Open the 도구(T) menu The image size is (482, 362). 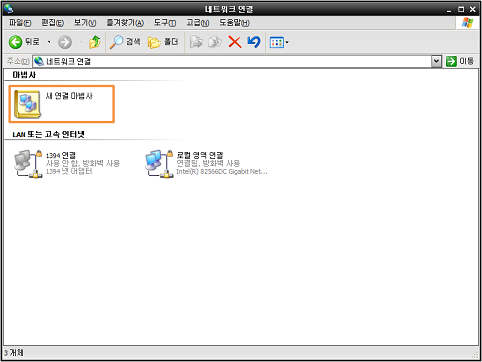[165, 23]
